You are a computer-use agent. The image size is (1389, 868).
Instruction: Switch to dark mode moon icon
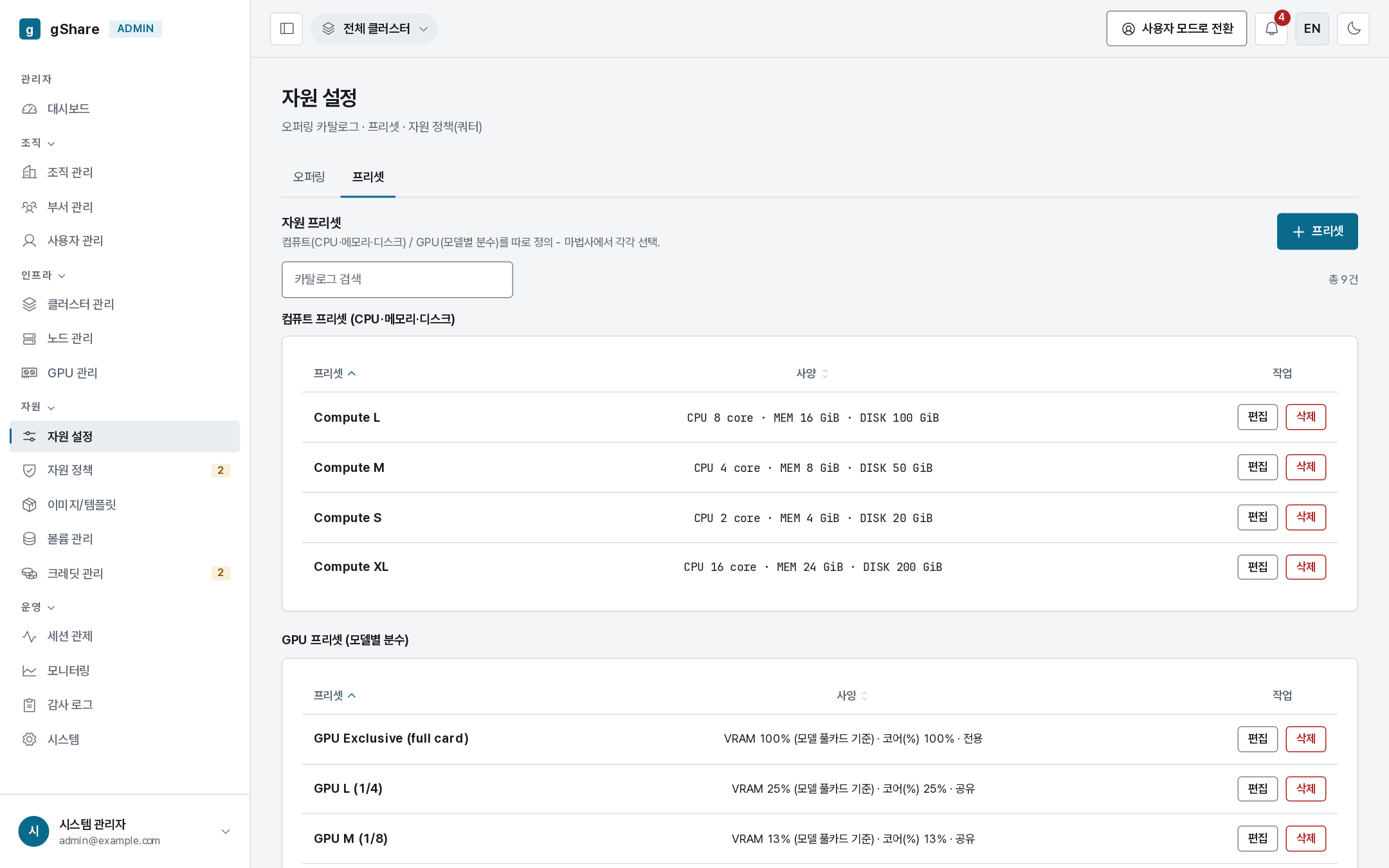(x=1353, y=29)
